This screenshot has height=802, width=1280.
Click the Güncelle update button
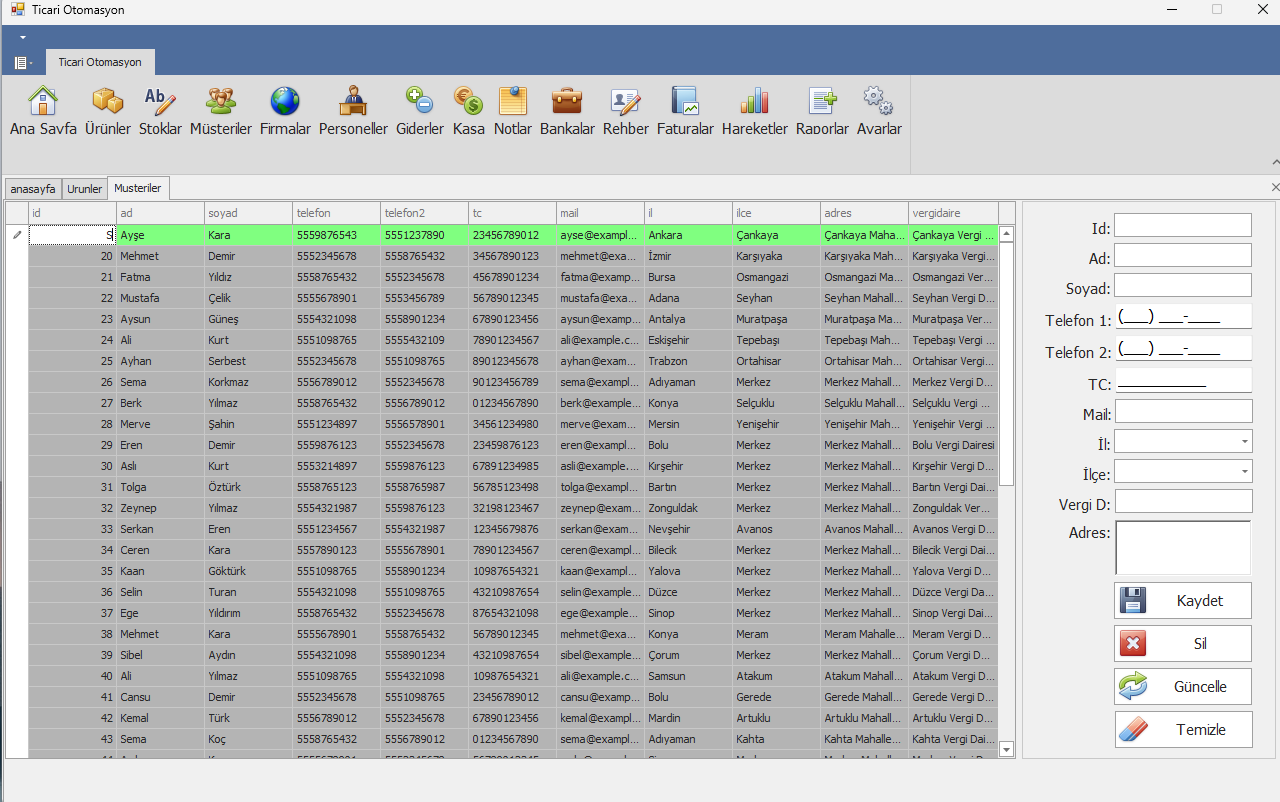point(1183,686)
